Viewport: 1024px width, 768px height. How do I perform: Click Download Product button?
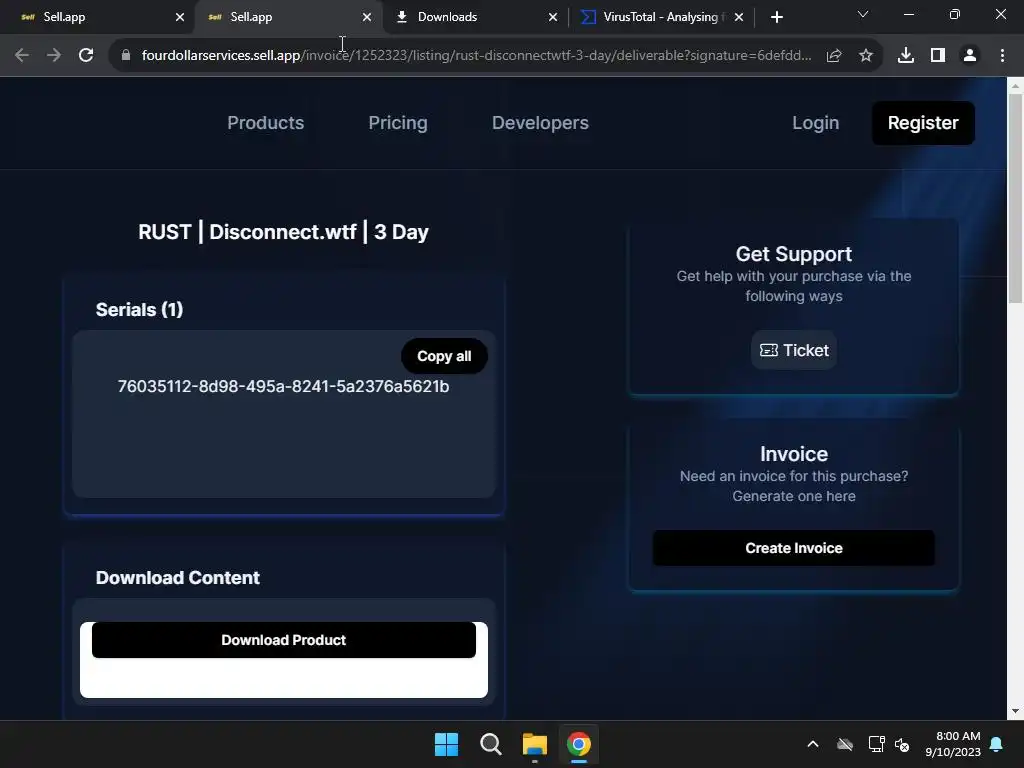[283, 640]
